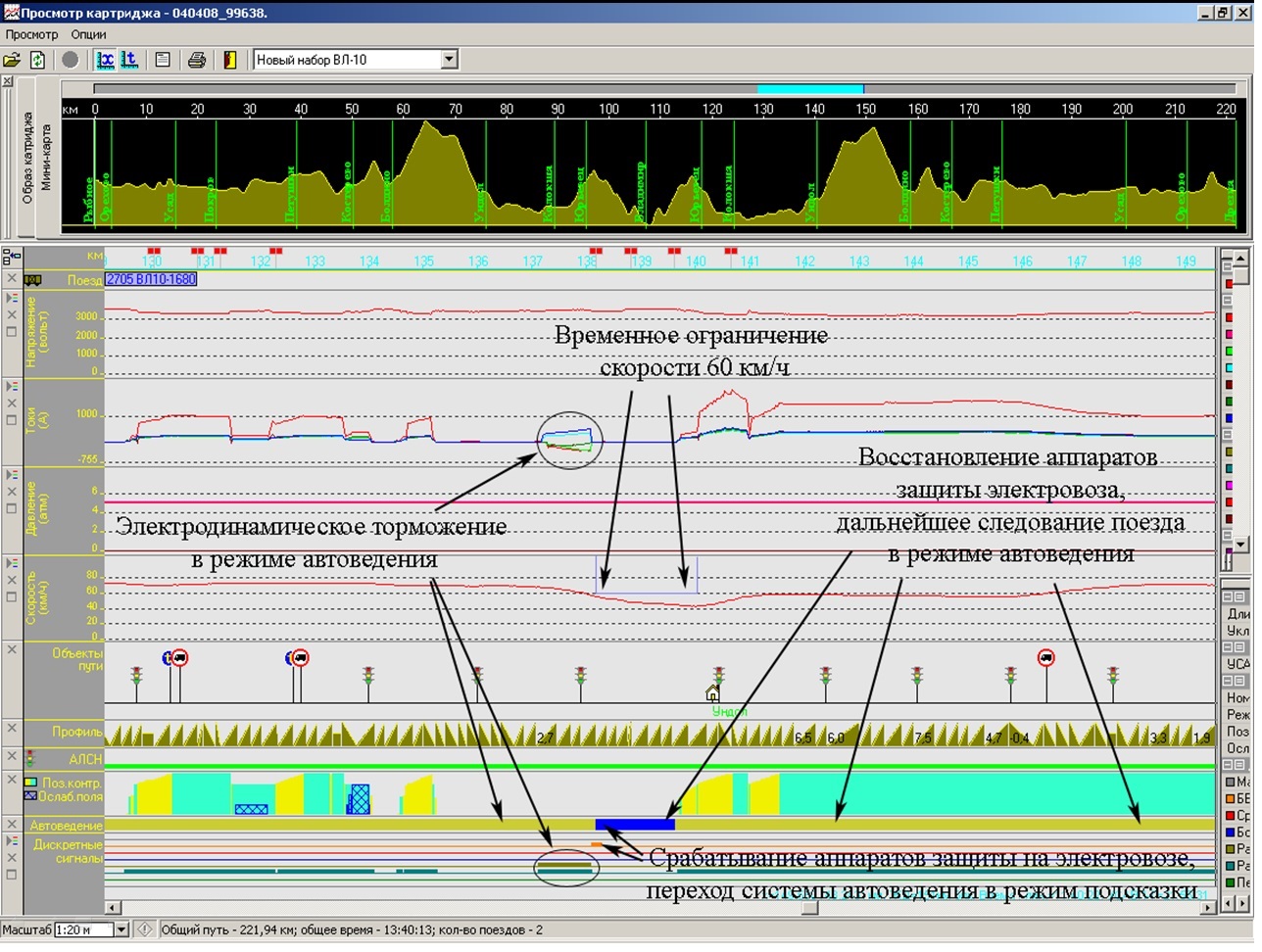Image resolution: width=1262 pixels, height=952 pixels.
Task: Open the Масштаб scale dropdown
Action: point(122,929)
